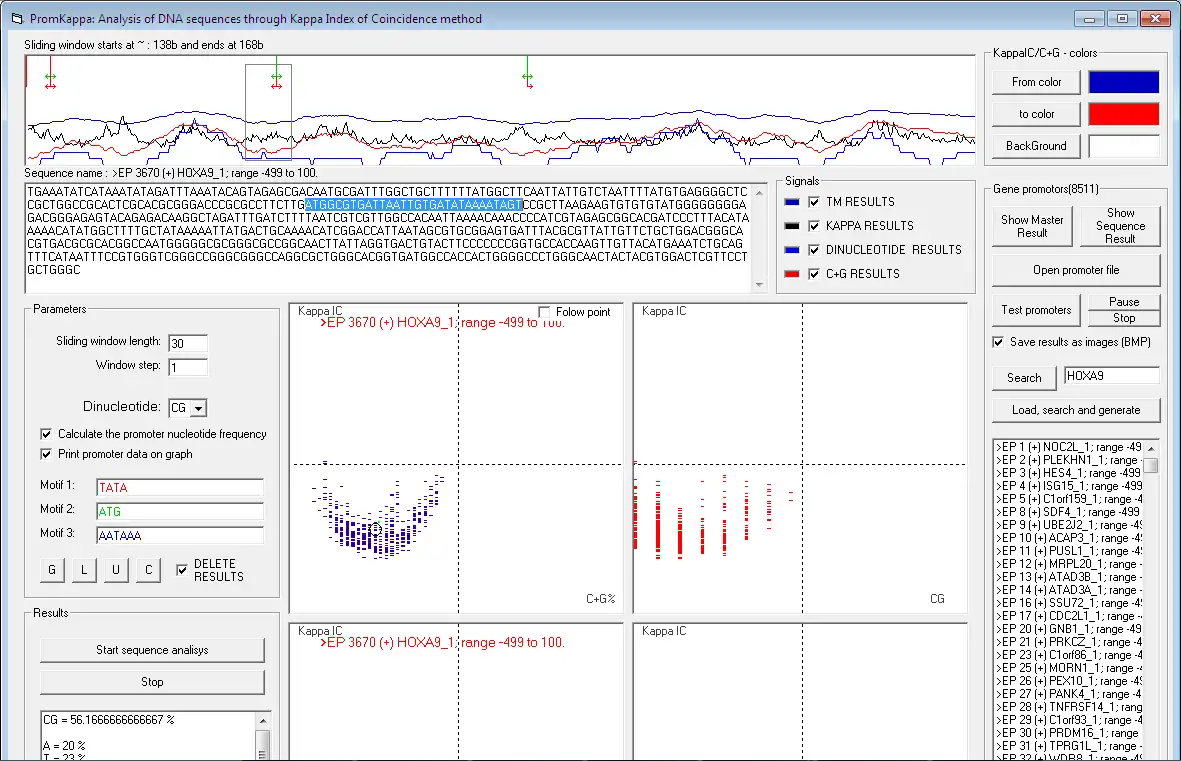The height and width of the screenshot is (761, 1181).
Task: Toggle DELETE RESULTS checkbox
Action: pos(182,570)
